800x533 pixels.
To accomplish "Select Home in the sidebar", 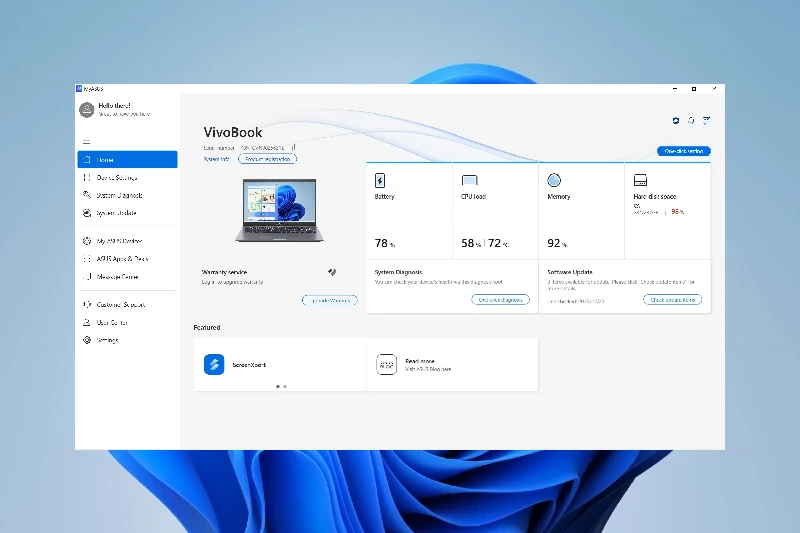I will coord(127,160).
